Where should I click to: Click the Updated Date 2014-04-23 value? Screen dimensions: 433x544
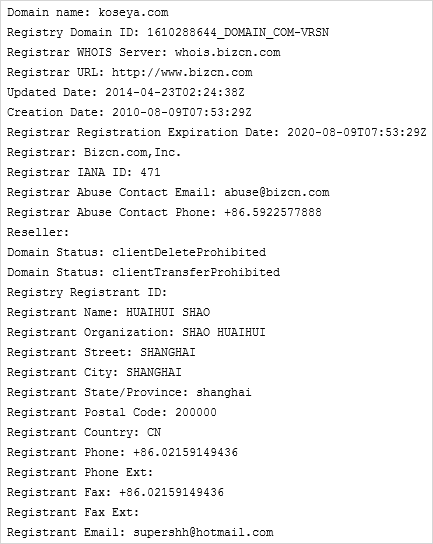(175, 93)
